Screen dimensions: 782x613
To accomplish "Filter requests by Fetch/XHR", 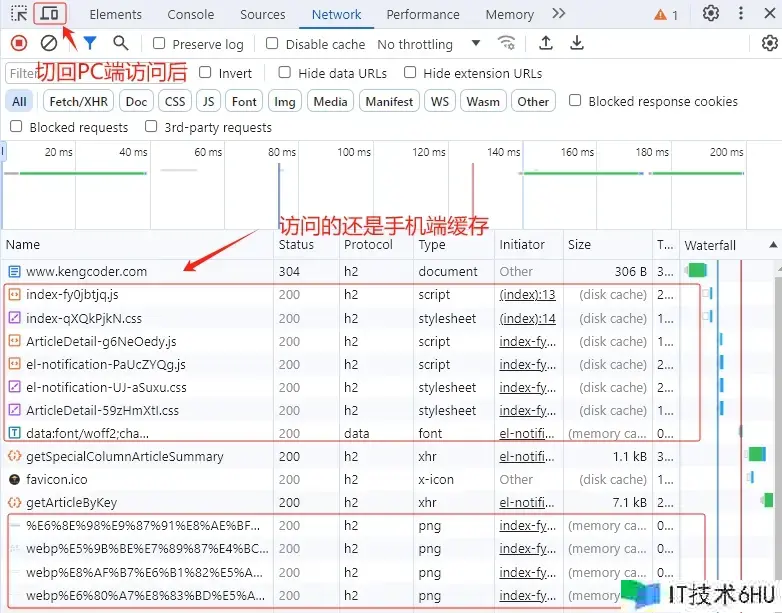I will [78, 101].
